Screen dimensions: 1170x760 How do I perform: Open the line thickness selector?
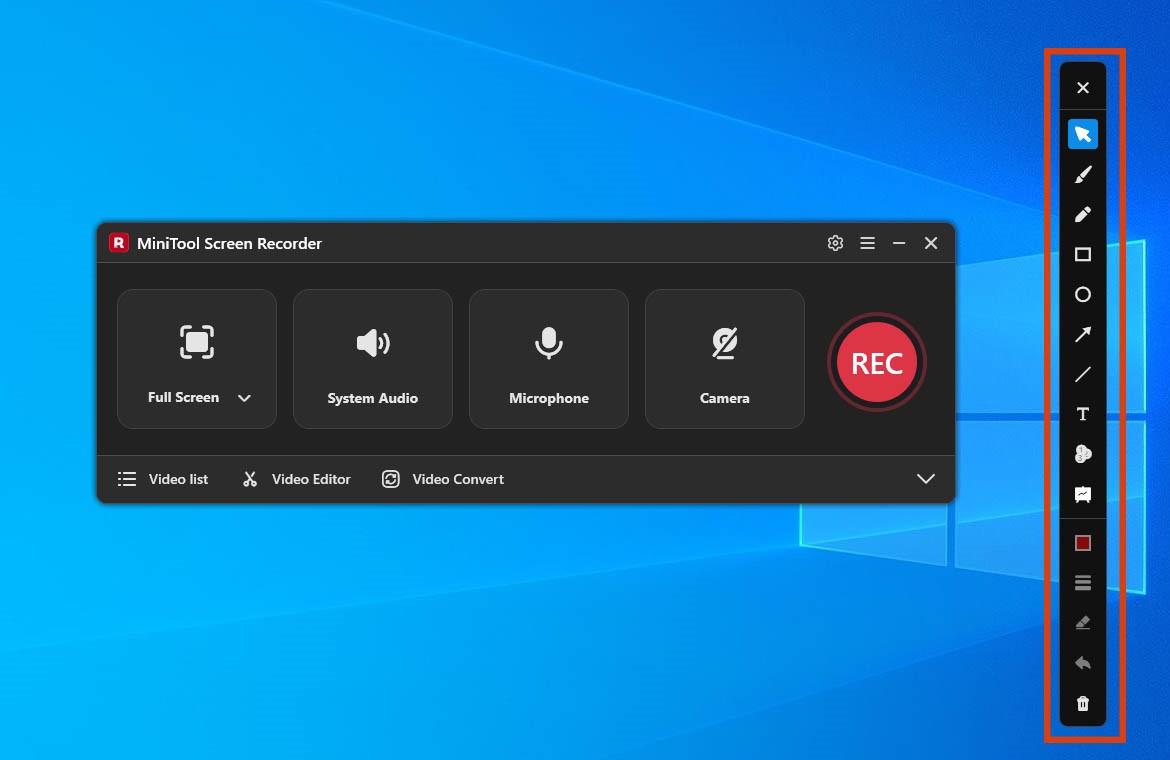[x=1082, y=581]
